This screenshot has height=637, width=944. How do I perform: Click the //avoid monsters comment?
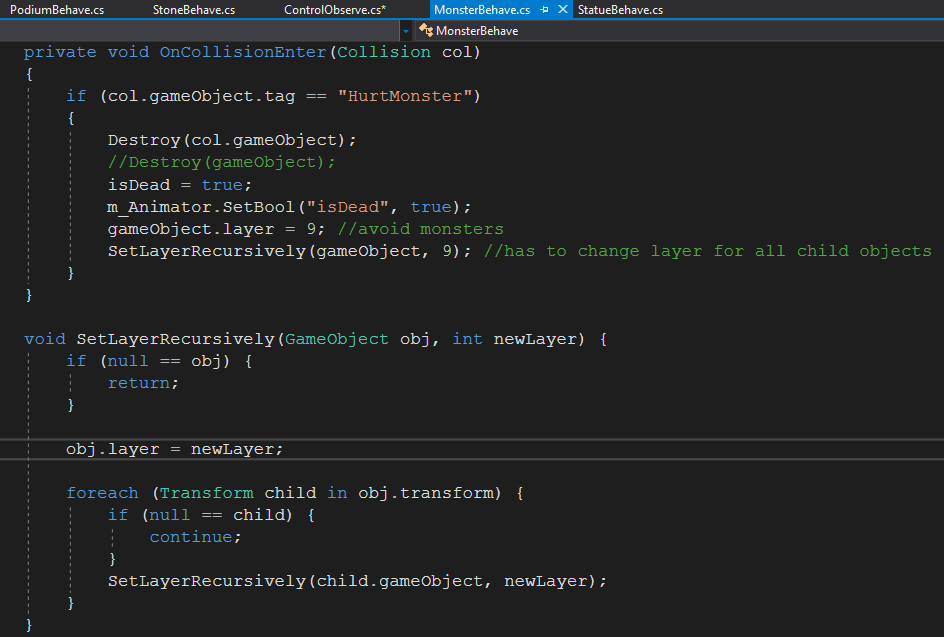tap(420, 229)
